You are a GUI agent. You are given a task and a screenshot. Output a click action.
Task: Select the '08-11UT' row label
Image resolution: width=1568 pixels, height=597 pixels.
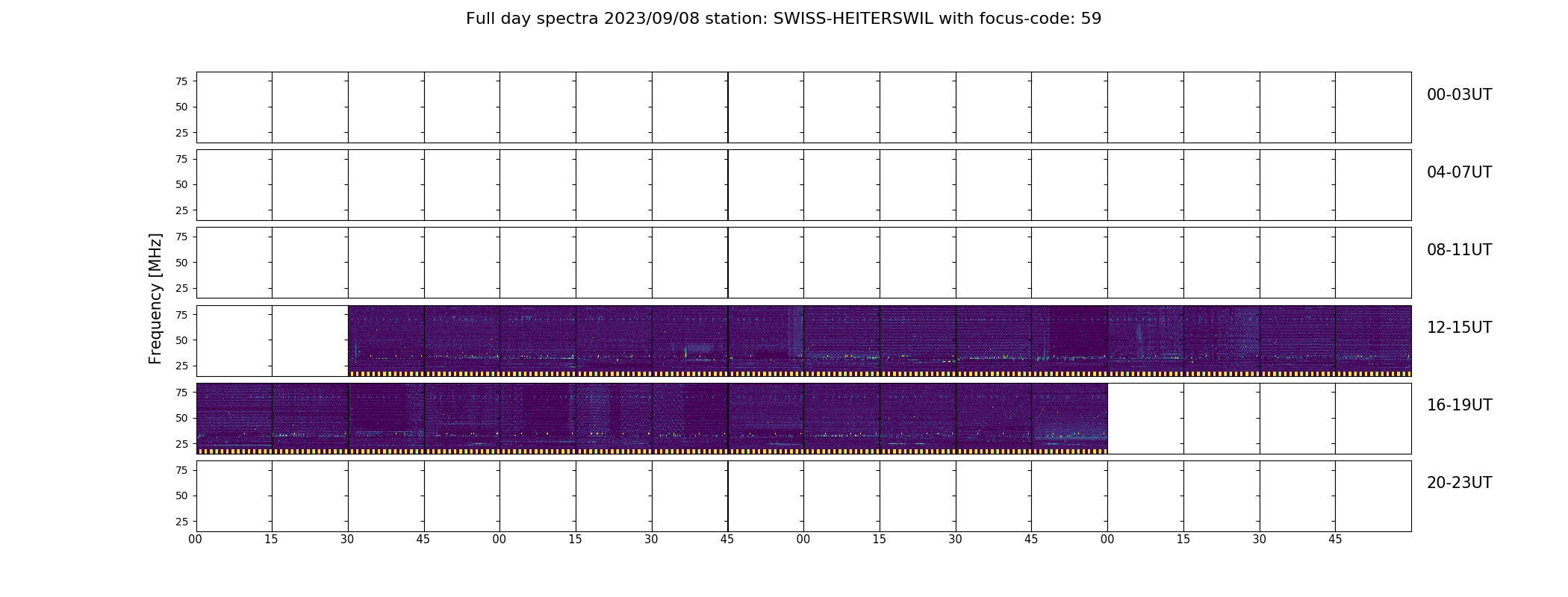pyautogui.click(x=1459, y=250)
